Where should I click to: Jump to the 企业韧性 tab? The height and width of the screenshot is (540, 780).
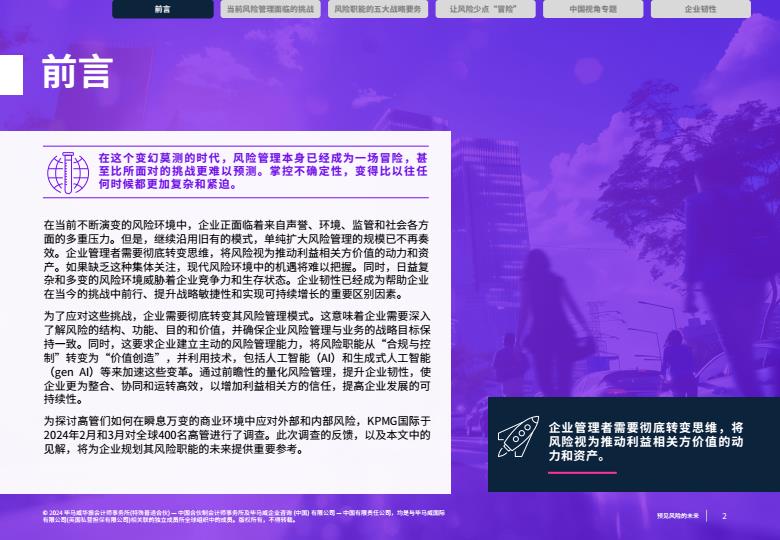coord(700,9)
